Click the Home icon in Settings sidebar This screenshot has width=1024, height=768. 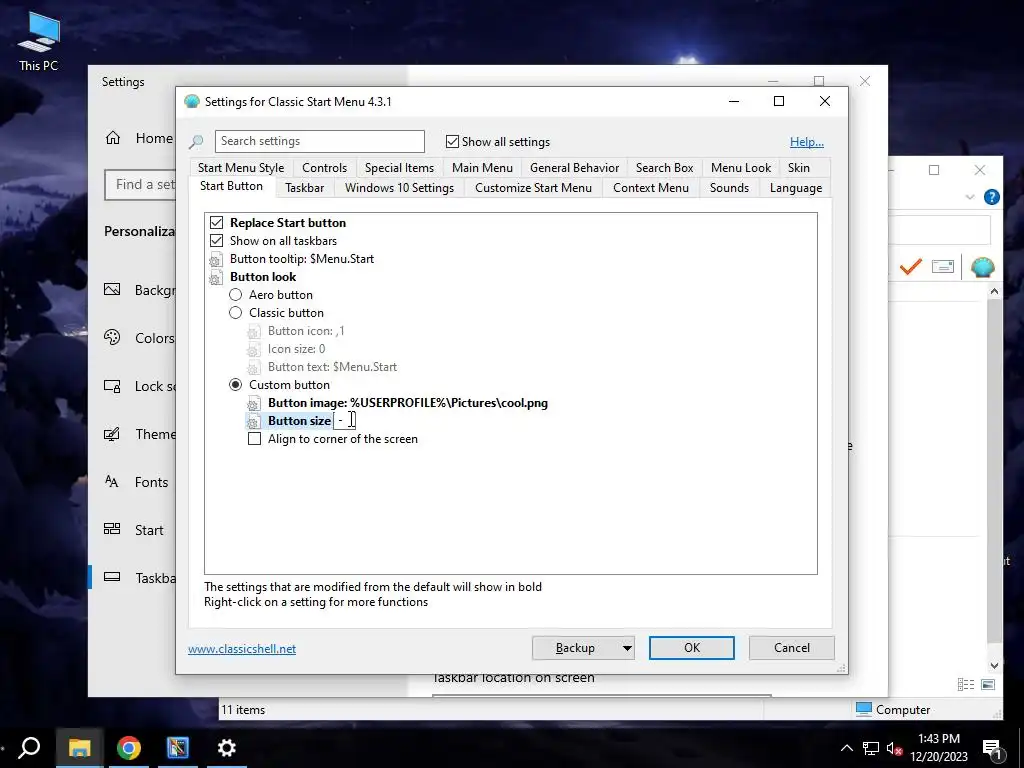(x=113, y=138)
